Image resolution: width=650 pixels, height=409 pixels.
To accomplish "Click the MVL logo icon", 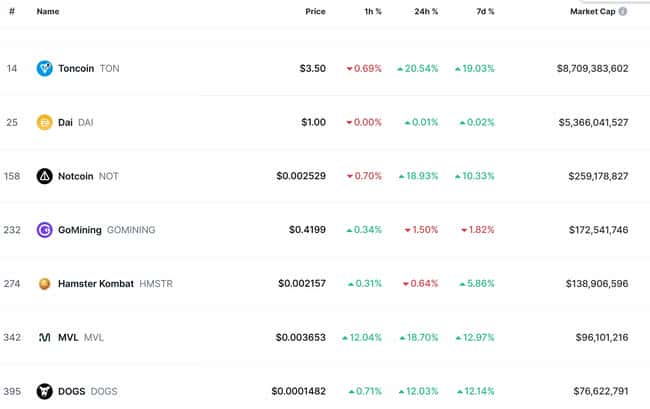I will click(x=45, y=338).
